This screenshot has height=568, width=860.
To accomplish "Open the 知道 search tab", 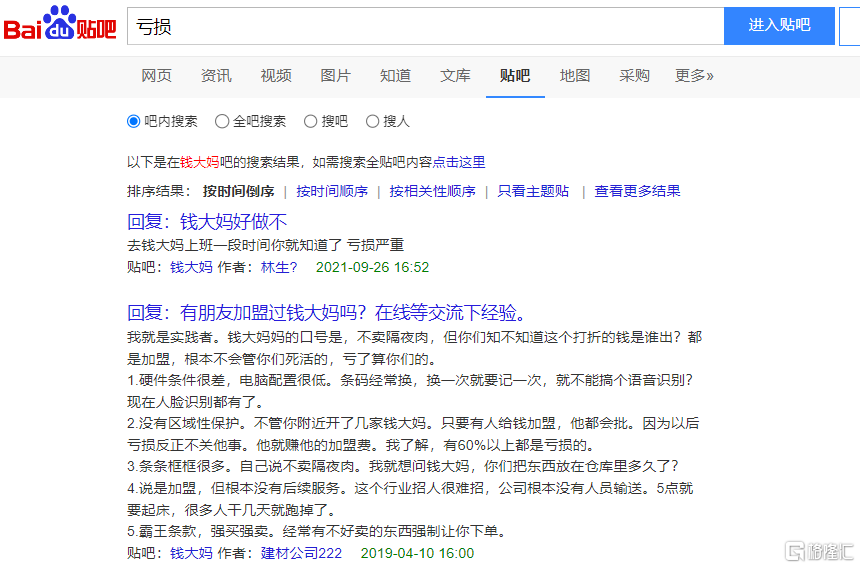I will (395, 76).
